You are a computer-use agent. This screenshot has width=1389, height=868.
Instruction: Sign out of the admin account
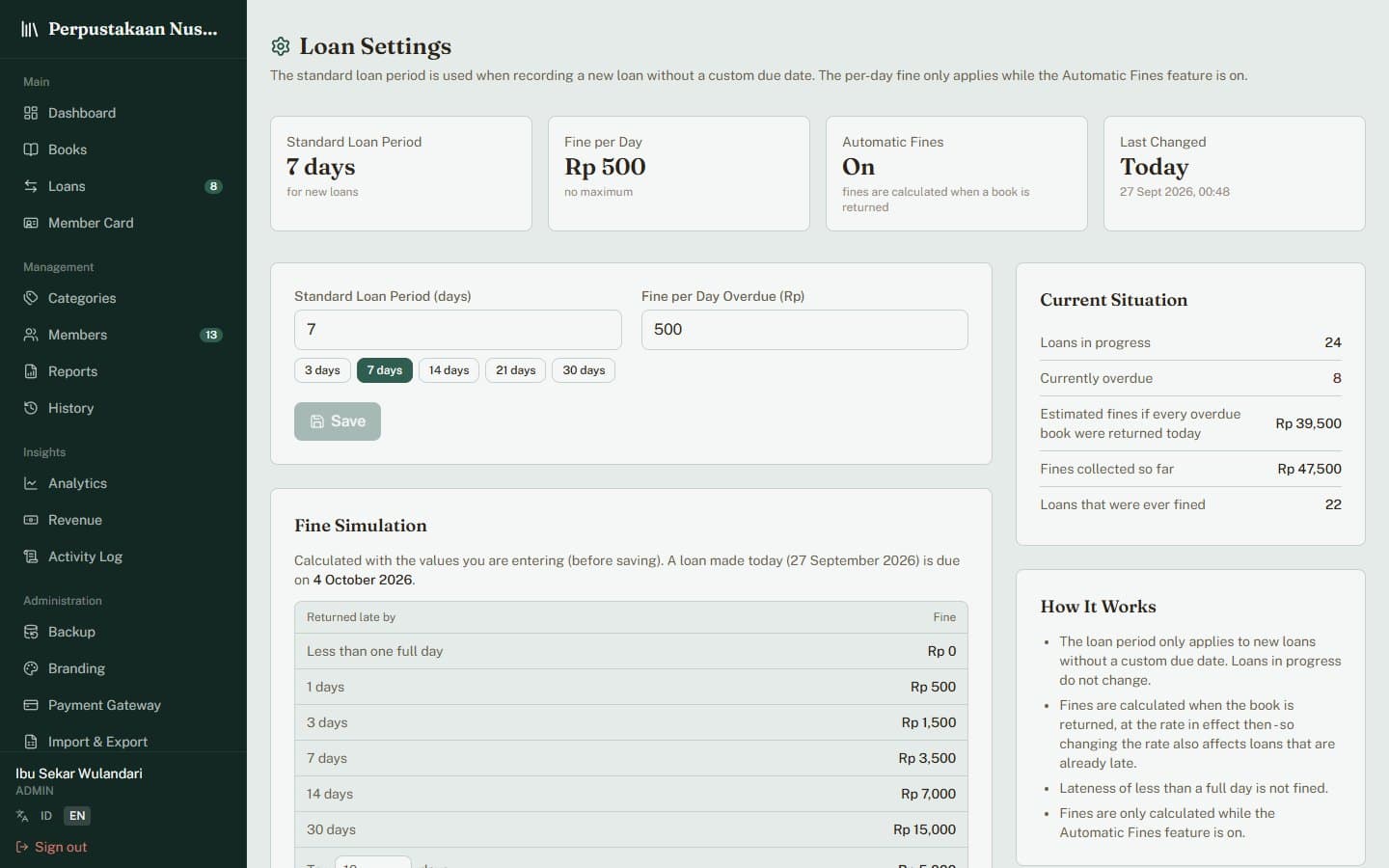[51, 847]
